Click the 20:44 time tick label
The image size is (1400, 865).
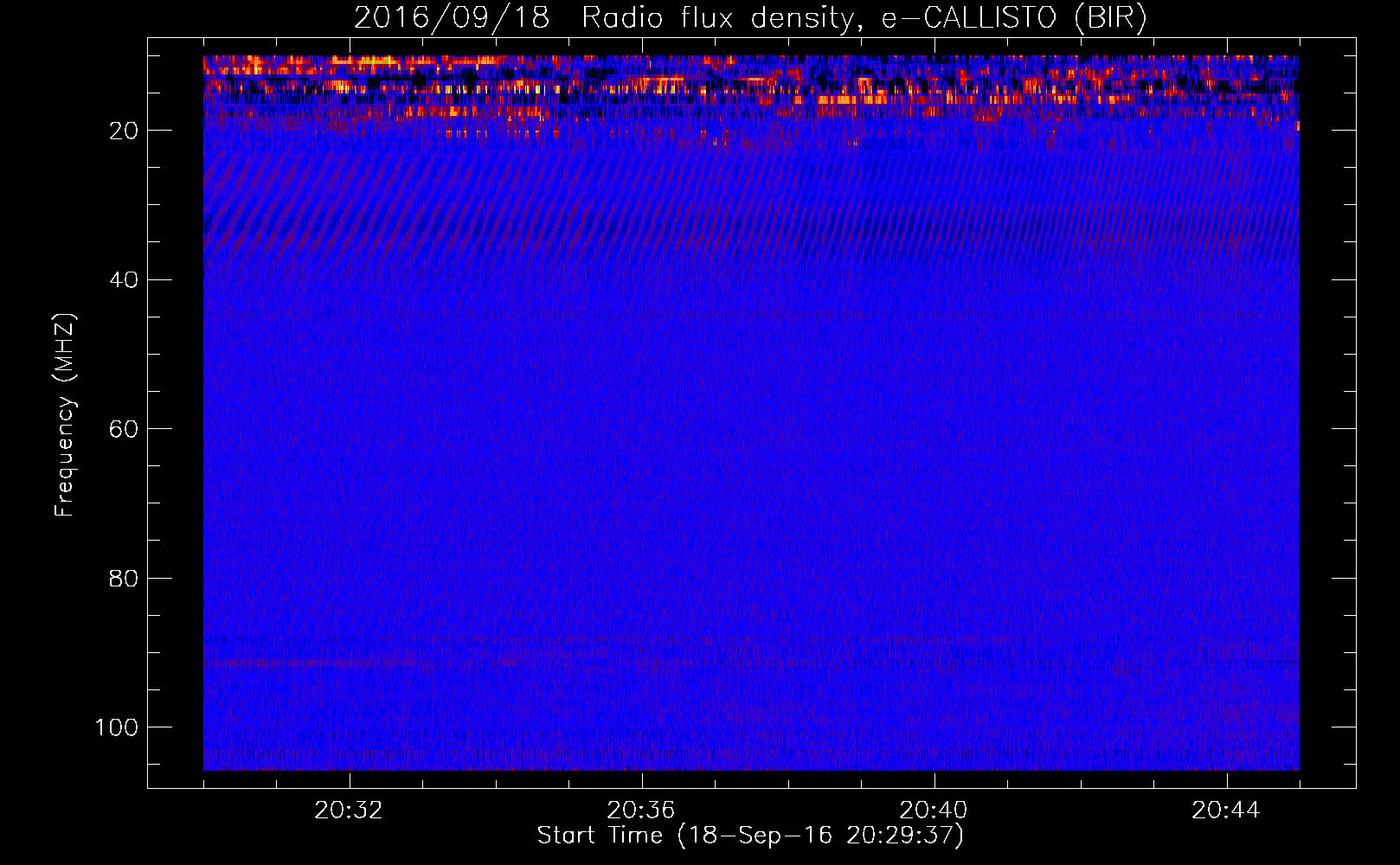1226,811
